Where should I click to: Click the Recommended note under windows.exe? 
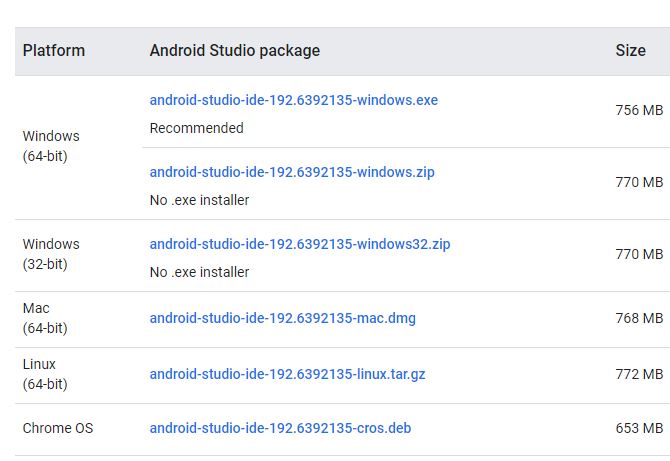click(x=197, y=128)
